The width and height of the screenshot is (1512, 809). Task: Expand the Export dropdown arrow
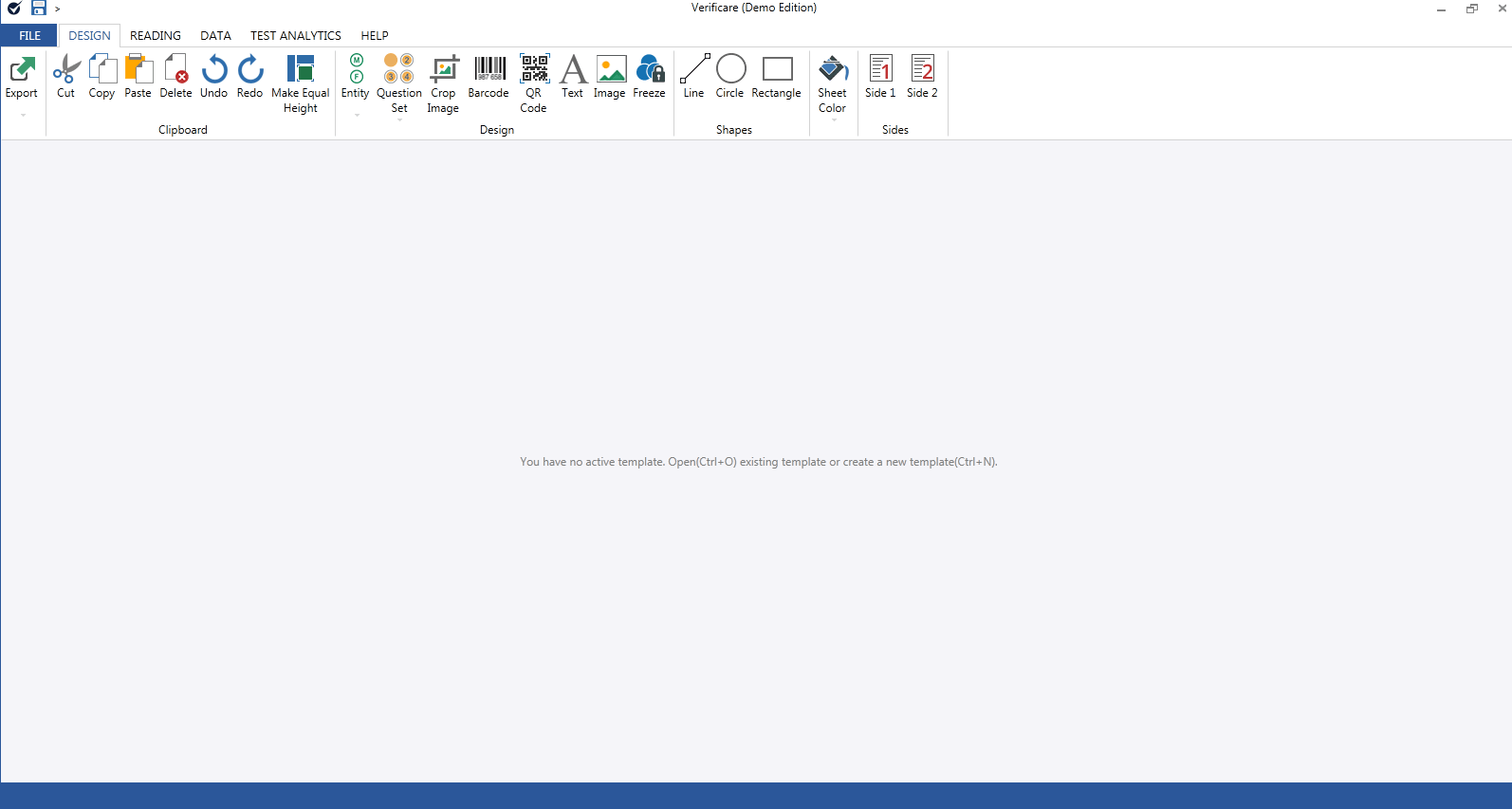pyautogui.click(x=23, y=116)
